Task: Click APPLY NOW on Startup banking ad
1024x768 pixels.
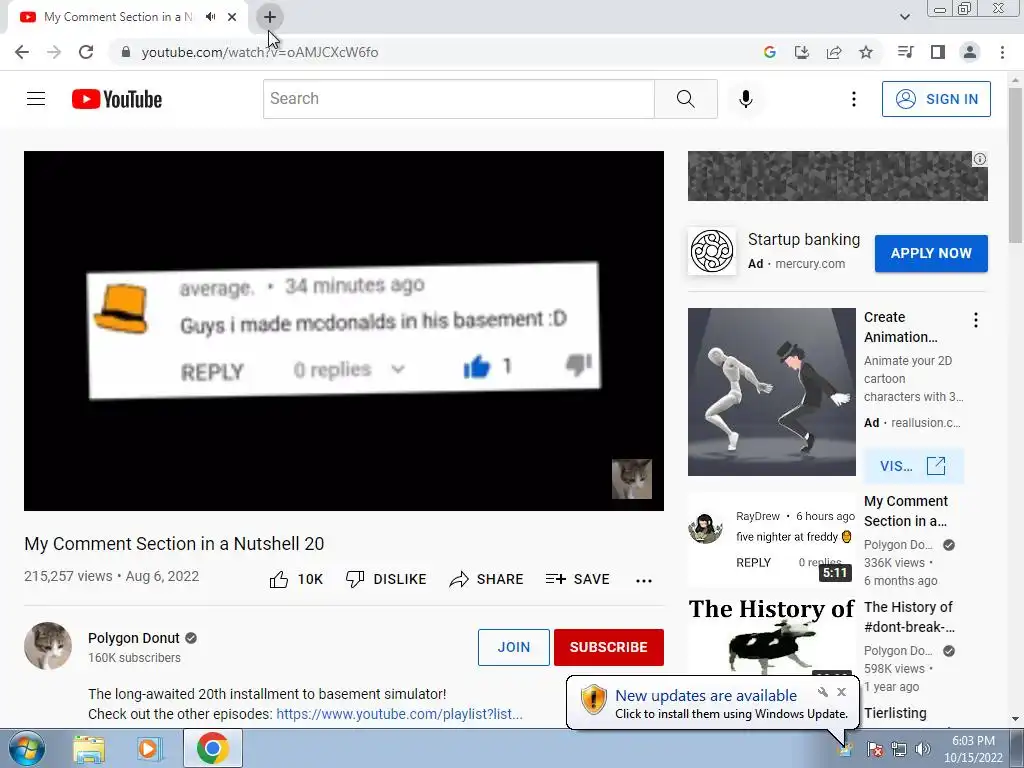Action: pos(931,253)
